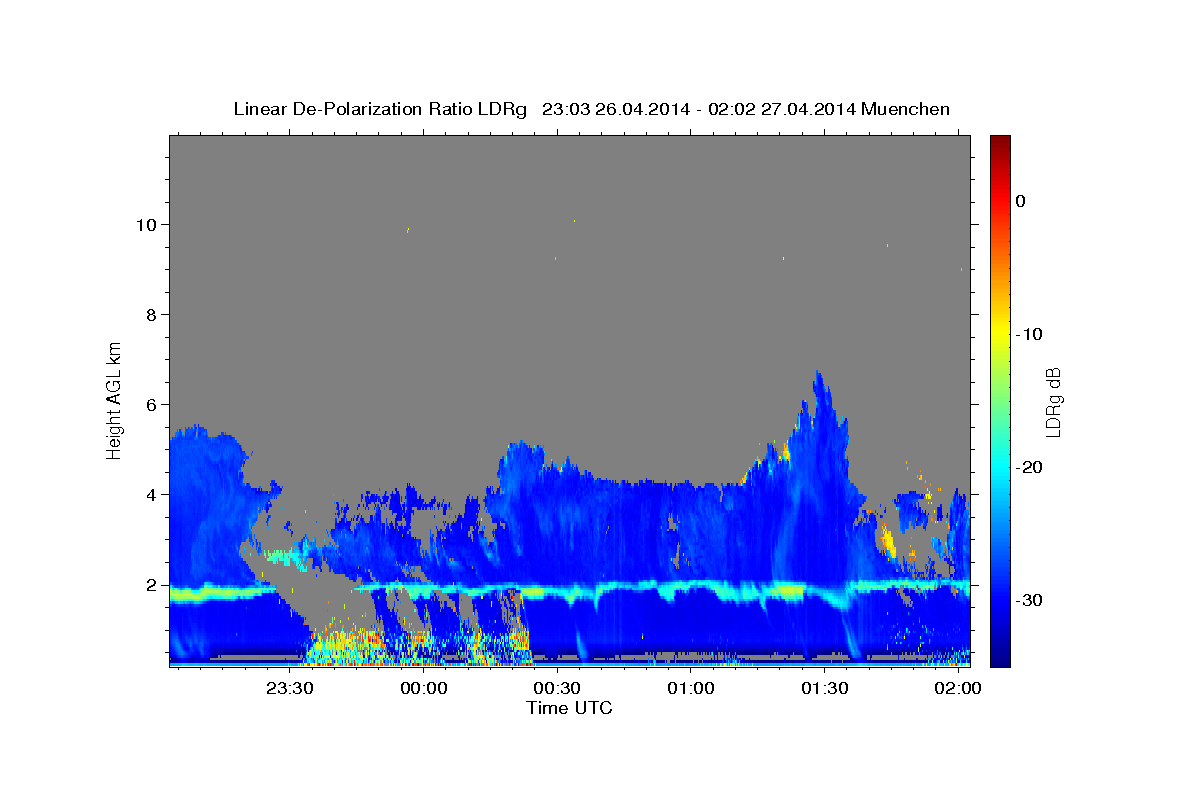Click the "01:30" time tick label
The width and height of the screenshot is (1200, 800).
(x=825, y=689)
